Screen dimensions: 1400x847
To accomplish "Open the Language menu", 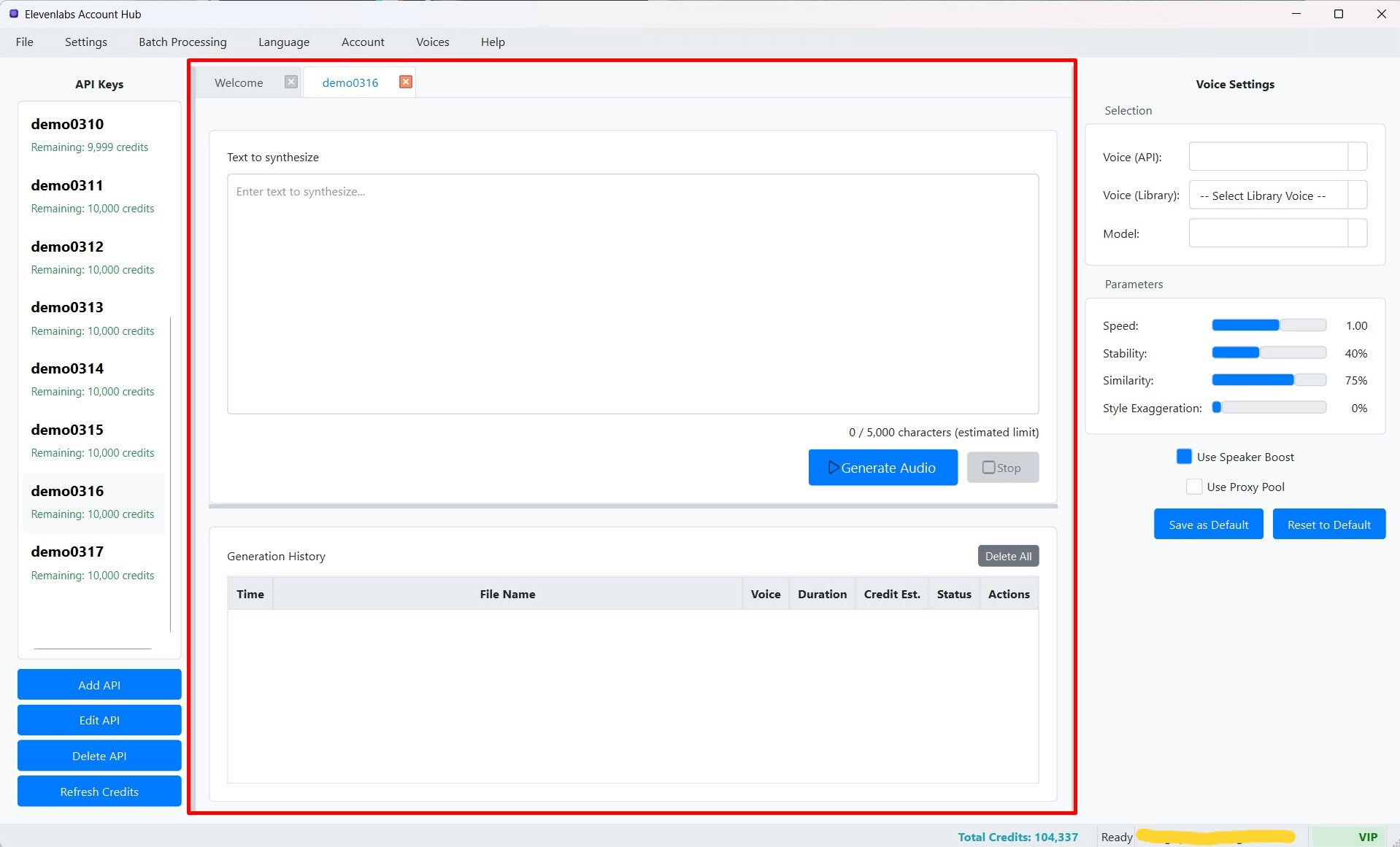I will point(284,42).
